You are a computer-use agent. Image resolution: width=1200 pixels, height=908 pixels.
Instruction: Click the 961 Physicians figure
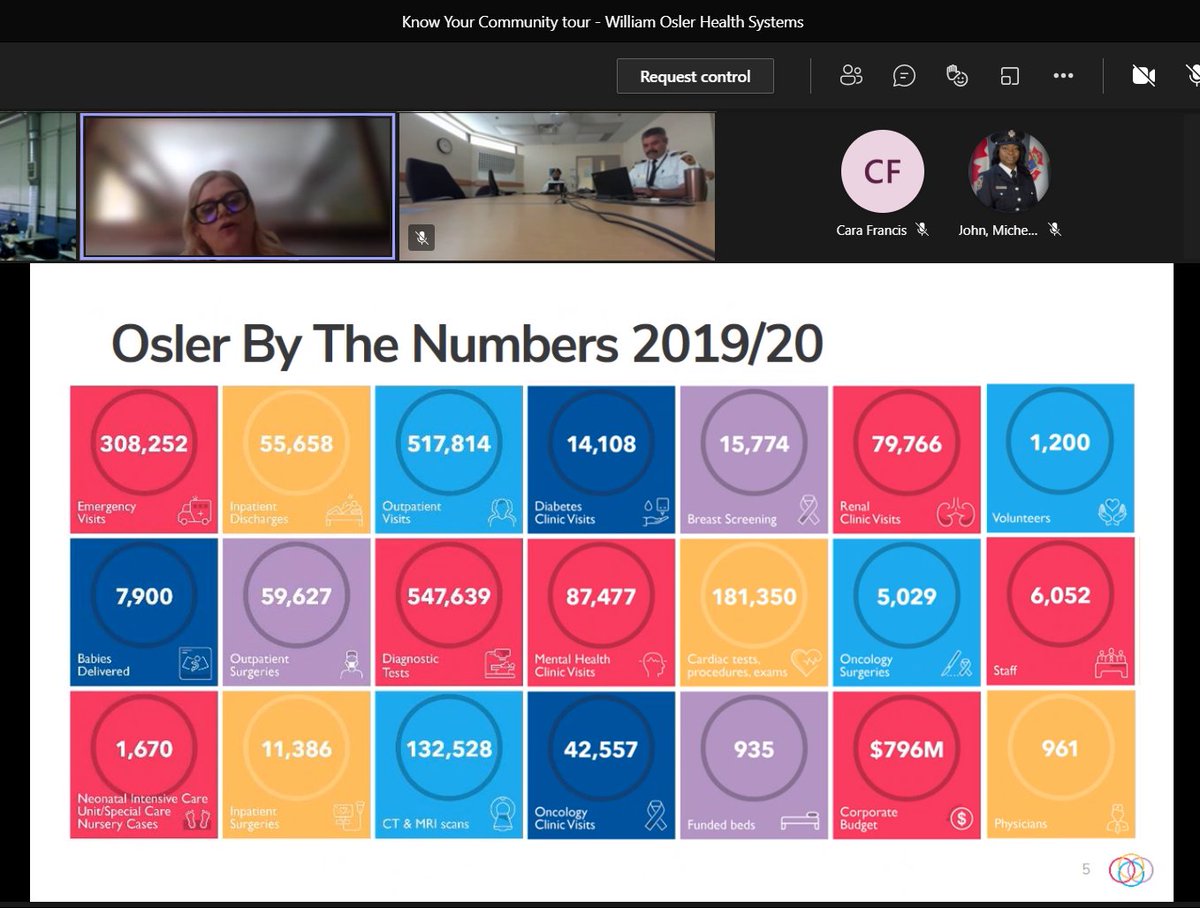1060,747
